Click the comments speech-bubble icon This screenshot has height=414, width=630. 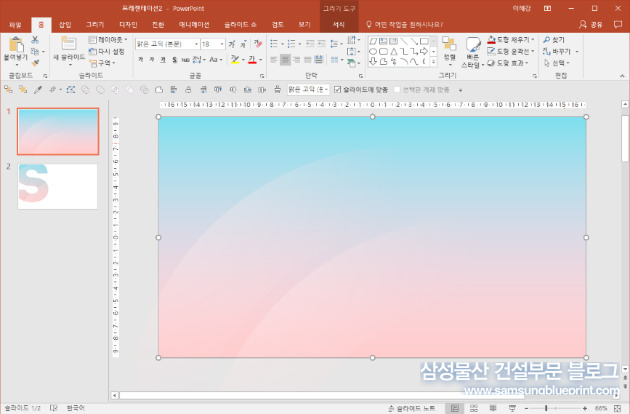618,25
